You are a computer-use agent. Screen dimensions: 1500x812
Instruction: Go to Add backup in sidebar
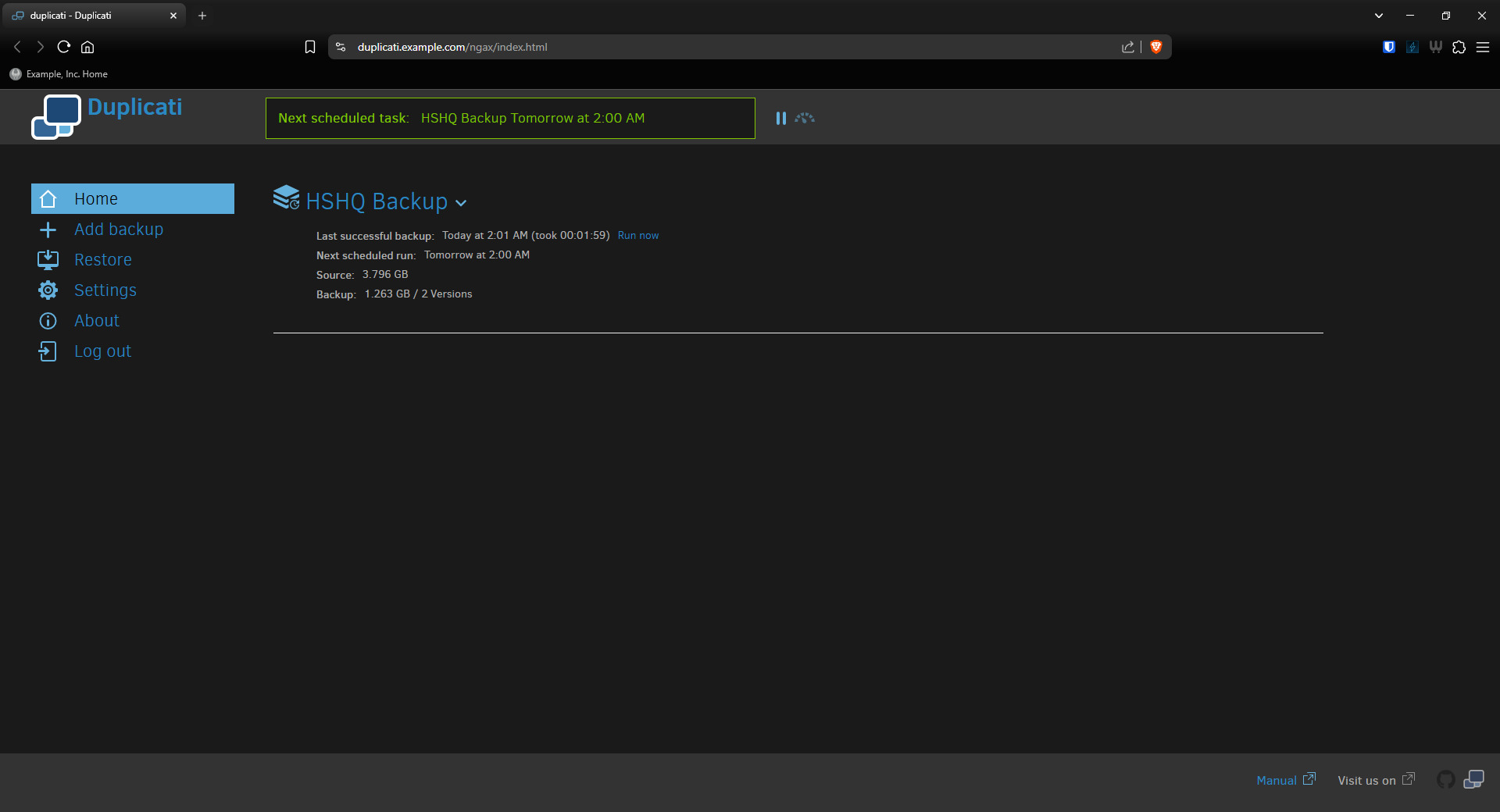coord(119,230)
